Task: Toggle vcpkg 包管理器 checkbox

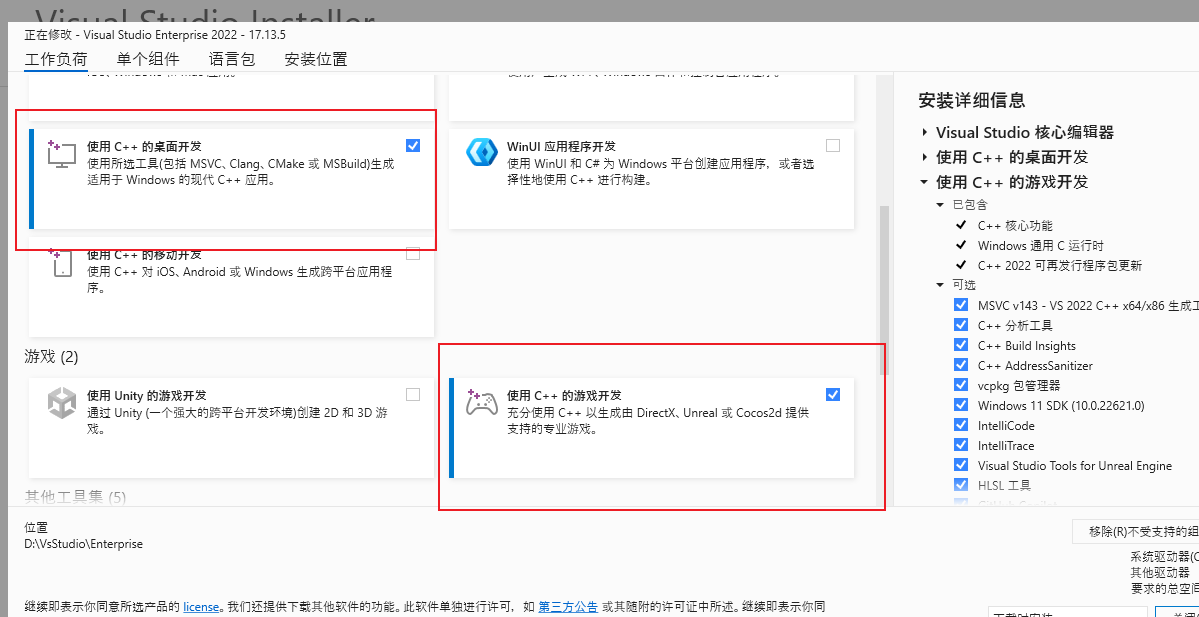Action: pyautogui.click(x=961, y=385)
